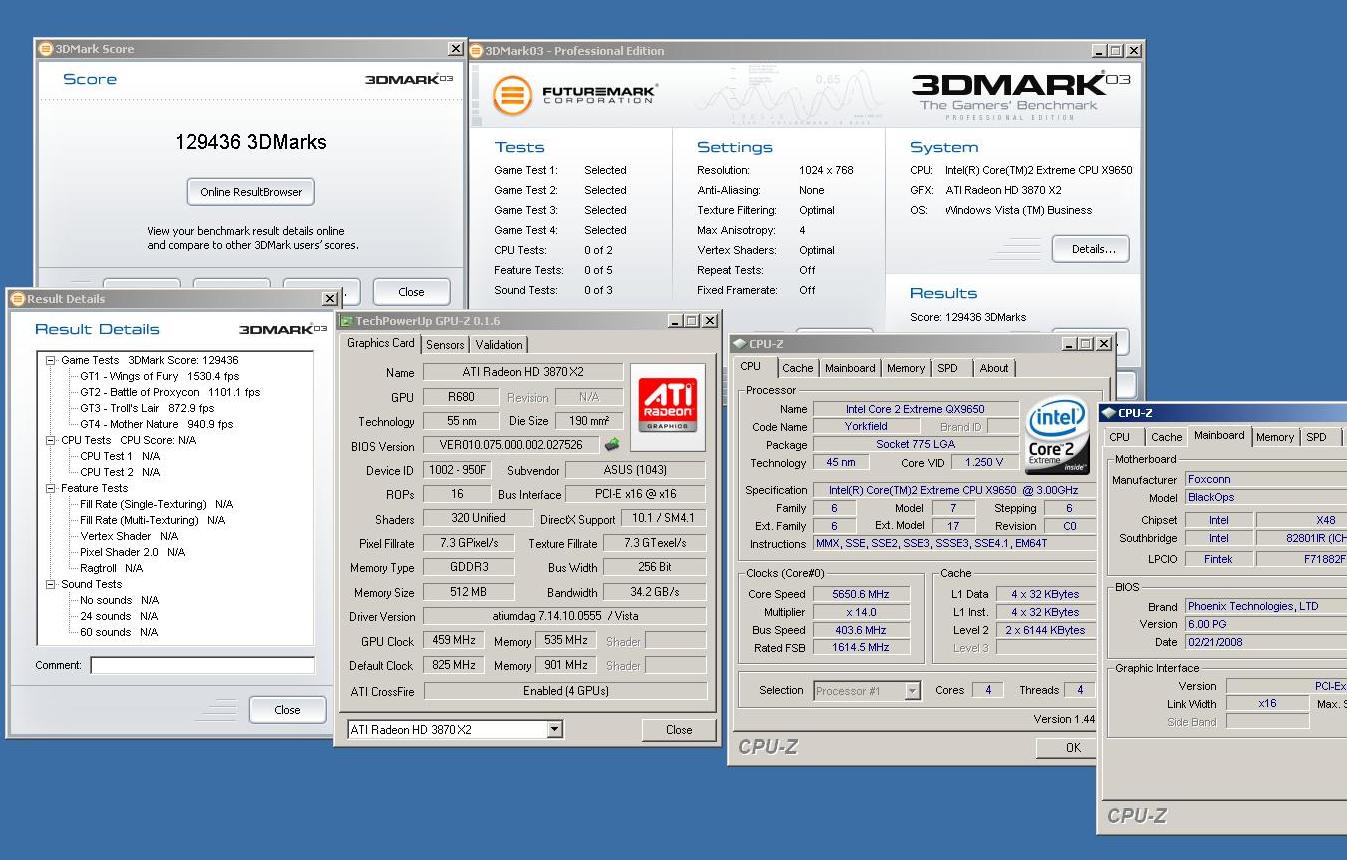
Task: Minimize the GPU-Z window
Action: pyautogui.click(x=674, y=321)
